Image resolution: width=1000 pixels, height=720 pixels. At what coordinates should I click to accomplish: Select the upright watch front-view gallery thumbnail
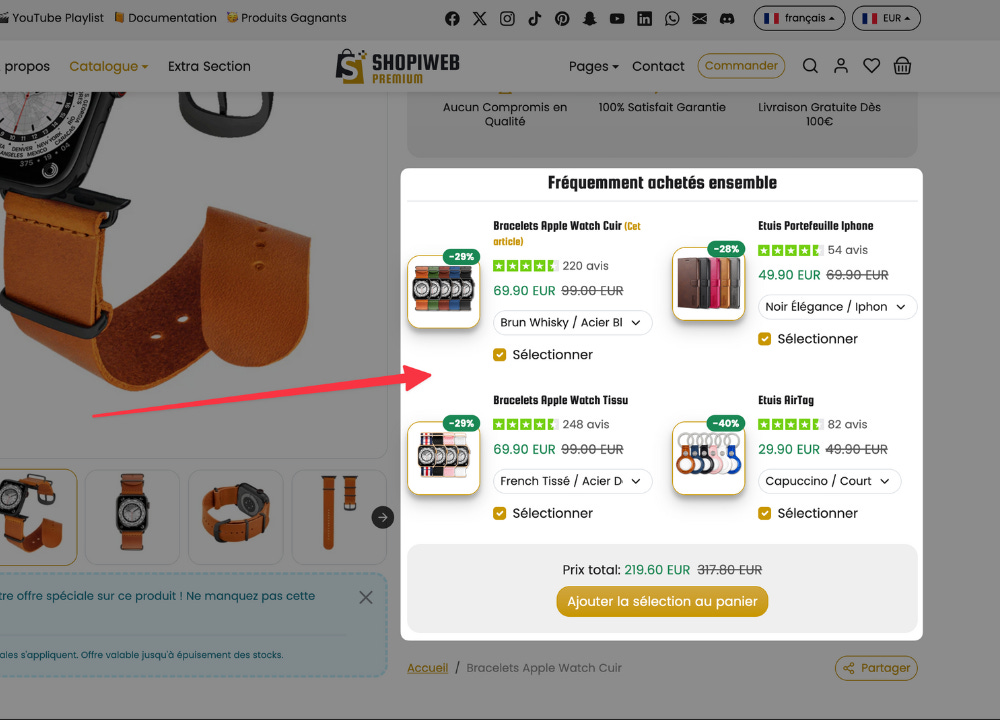coord(132,517)
